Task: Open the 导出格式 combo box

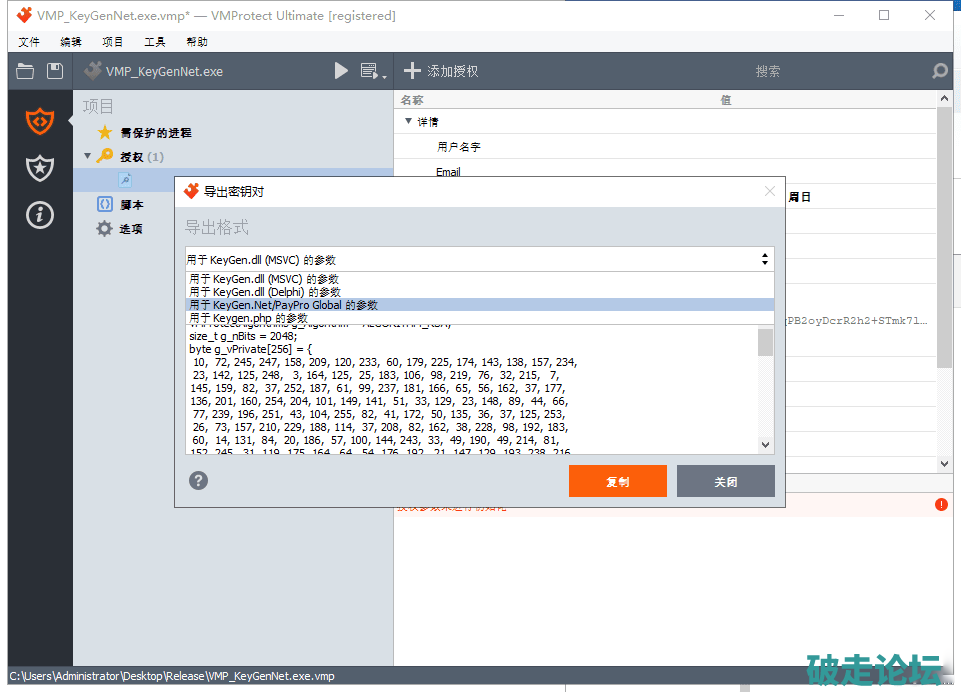Action: 479,259
